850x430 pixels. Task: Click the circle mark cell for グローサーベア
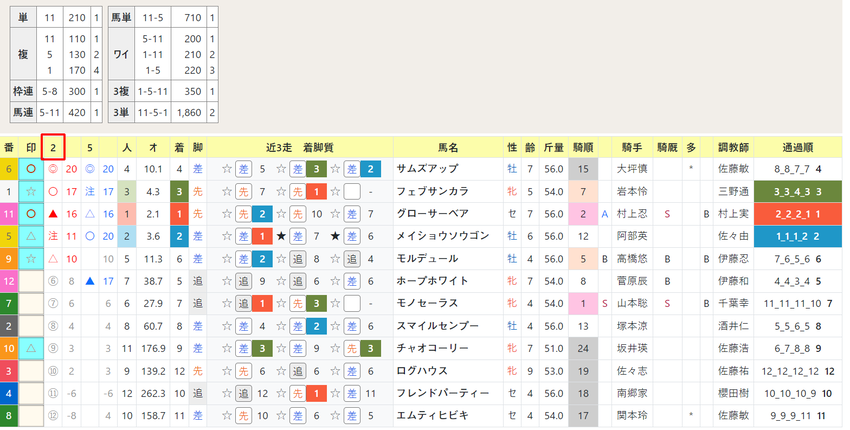pyautogui.click(x=31, y=214)
